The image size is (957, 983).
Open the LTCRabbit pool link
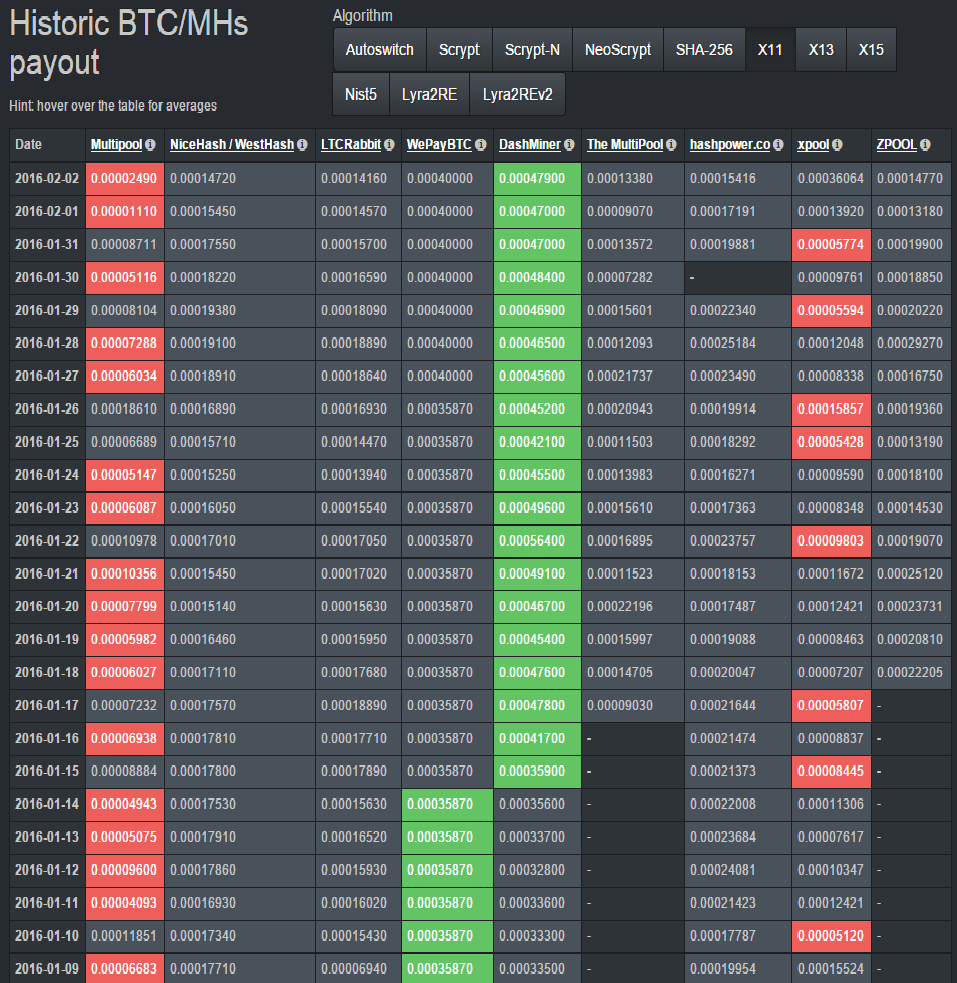(x=351, y=145)
